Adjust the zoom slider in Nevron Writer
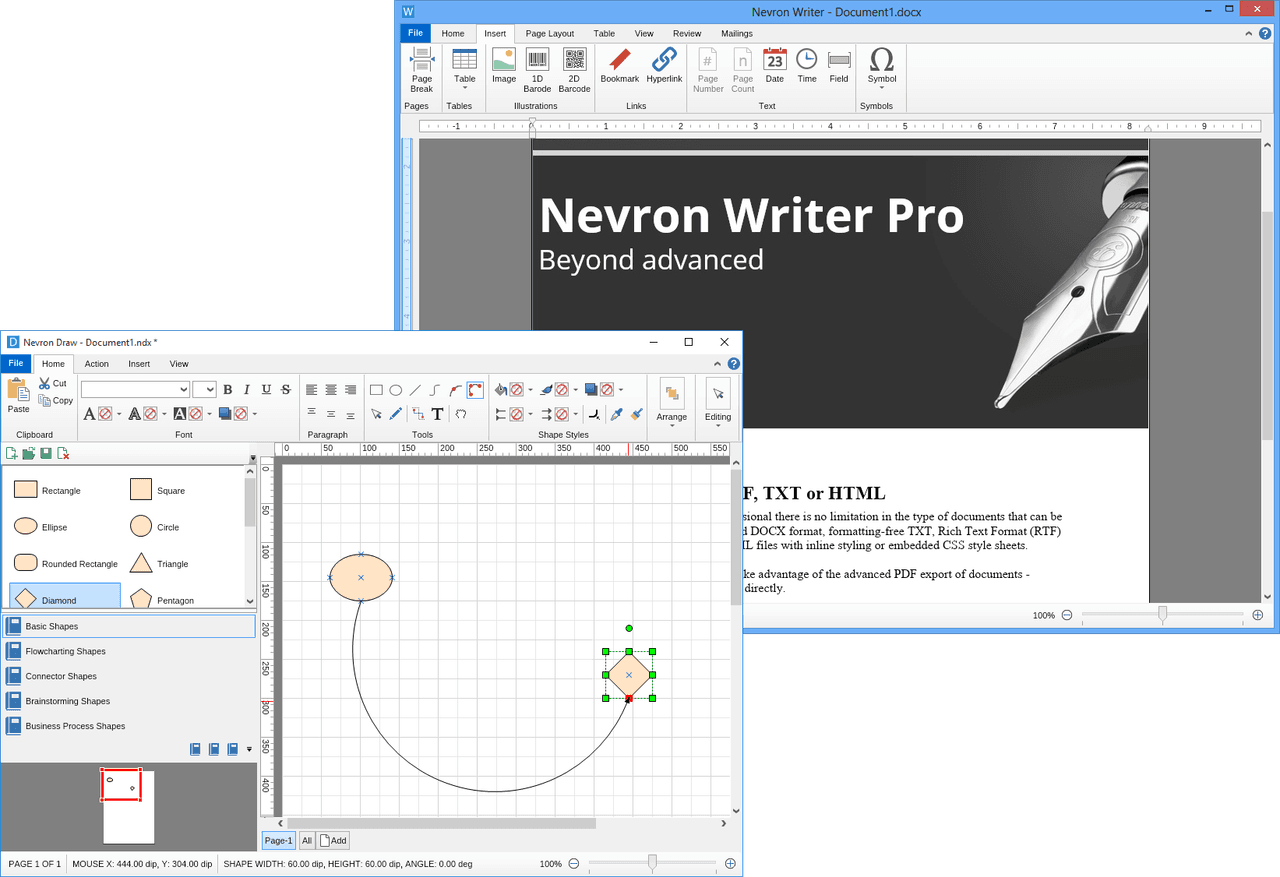1280x877 pixels. click(1162, 615)
